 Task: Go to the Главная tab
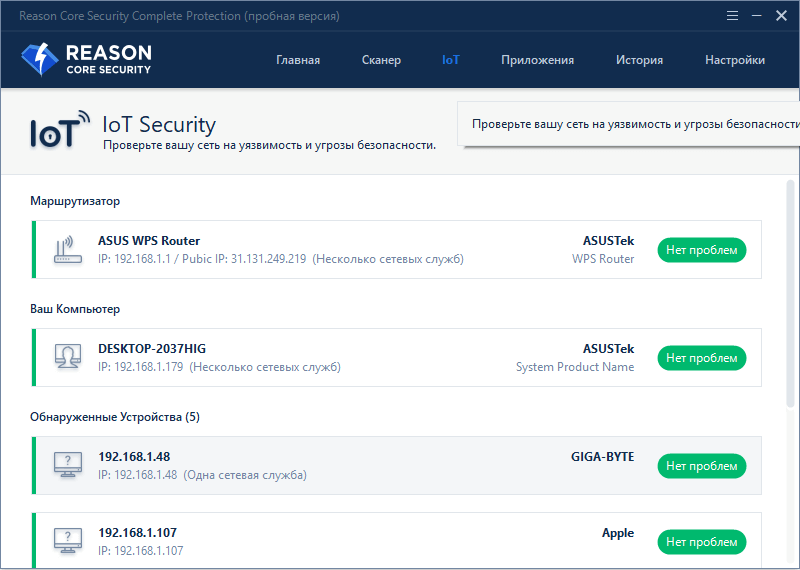(x=298, y=60)
